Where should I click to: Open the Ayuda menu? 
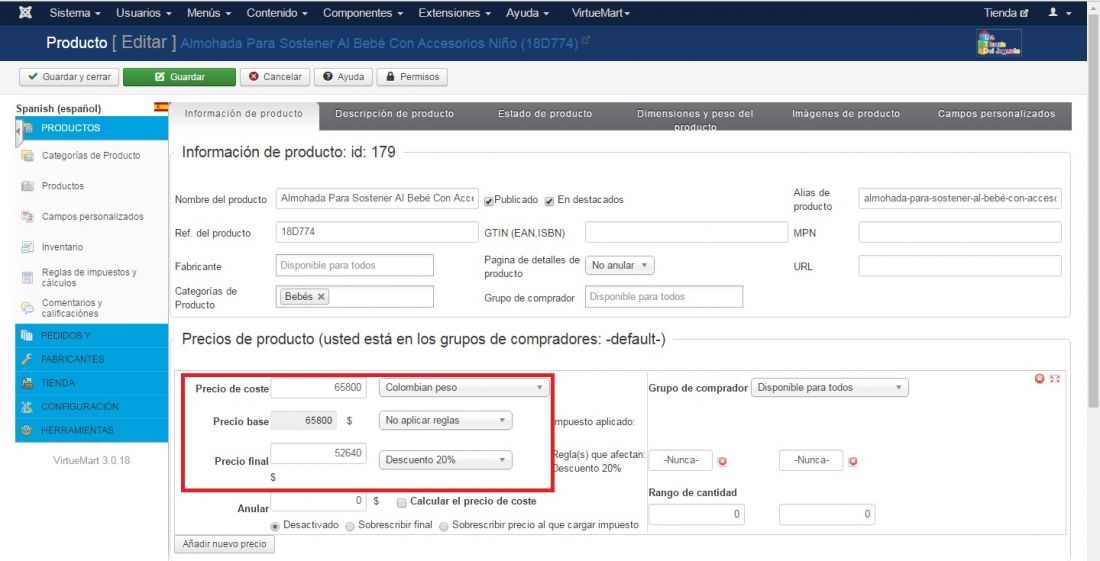pos(528,13)
